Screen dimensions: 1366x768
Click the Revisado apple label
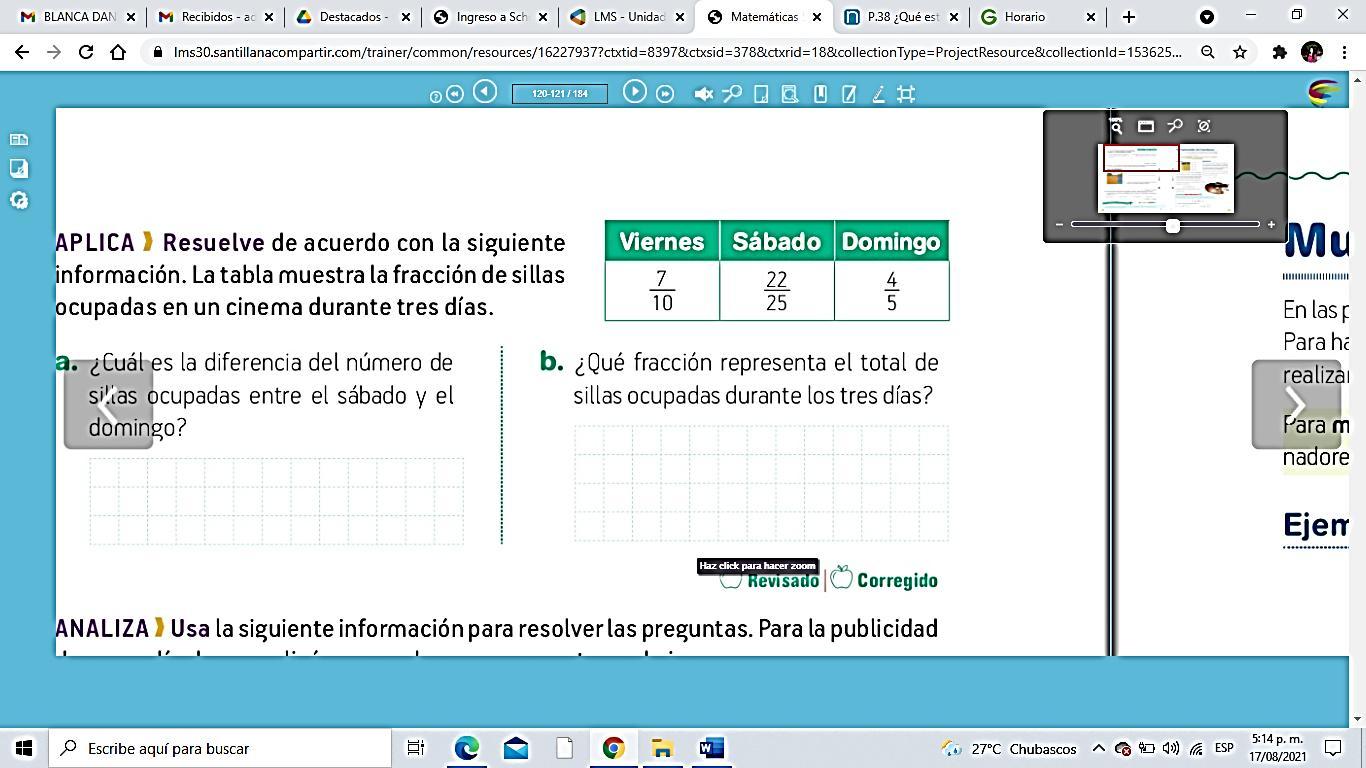[769, 580]
